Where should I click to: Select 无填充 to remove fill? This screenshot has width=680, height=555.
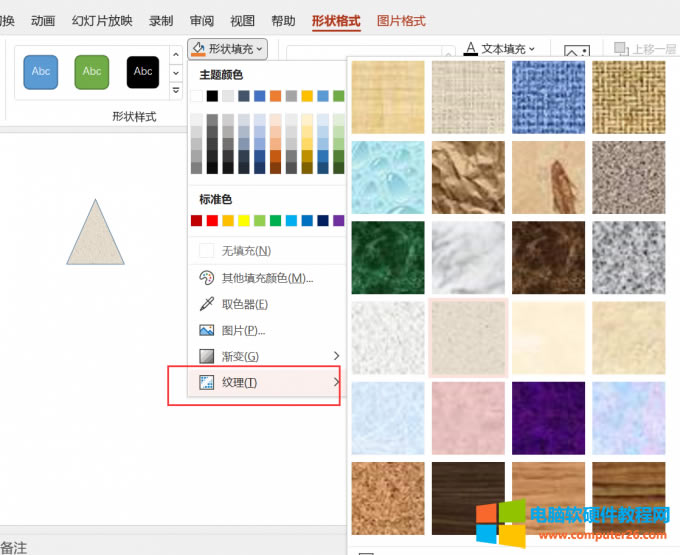[246, 251]
